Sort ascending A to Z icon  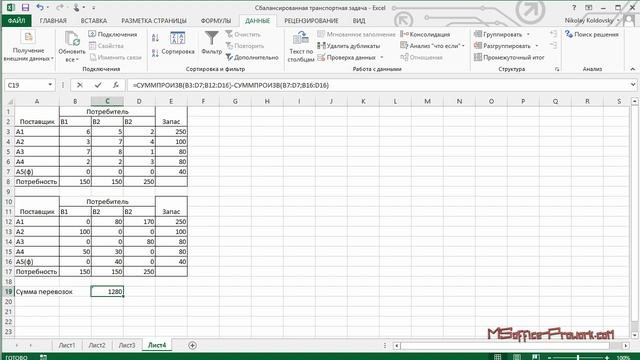pyautogui.click(x=155, y=38)
